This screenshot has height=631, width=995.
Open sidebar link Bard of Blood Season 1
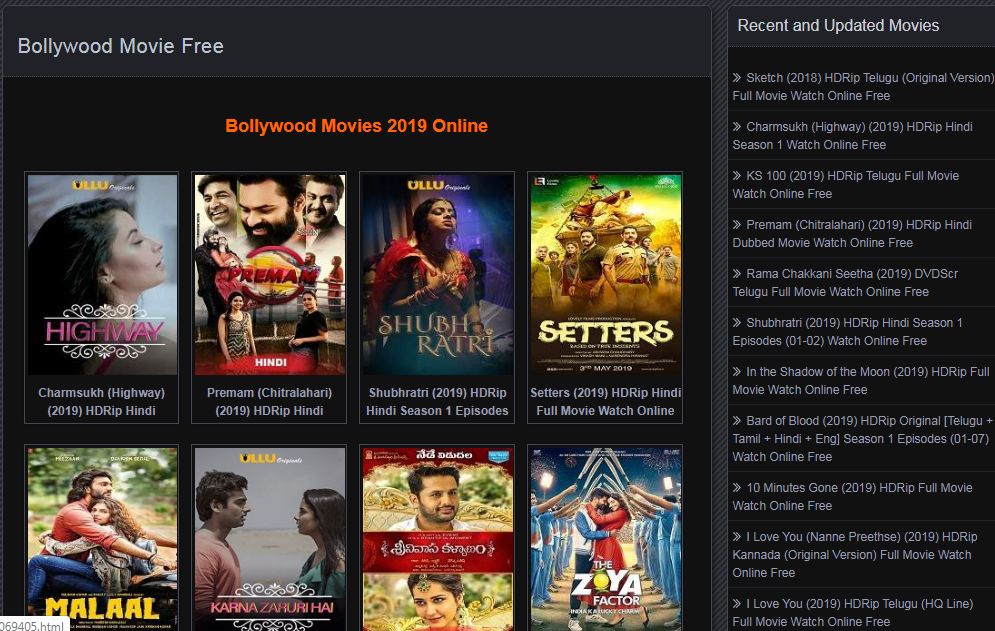(863, 438)
